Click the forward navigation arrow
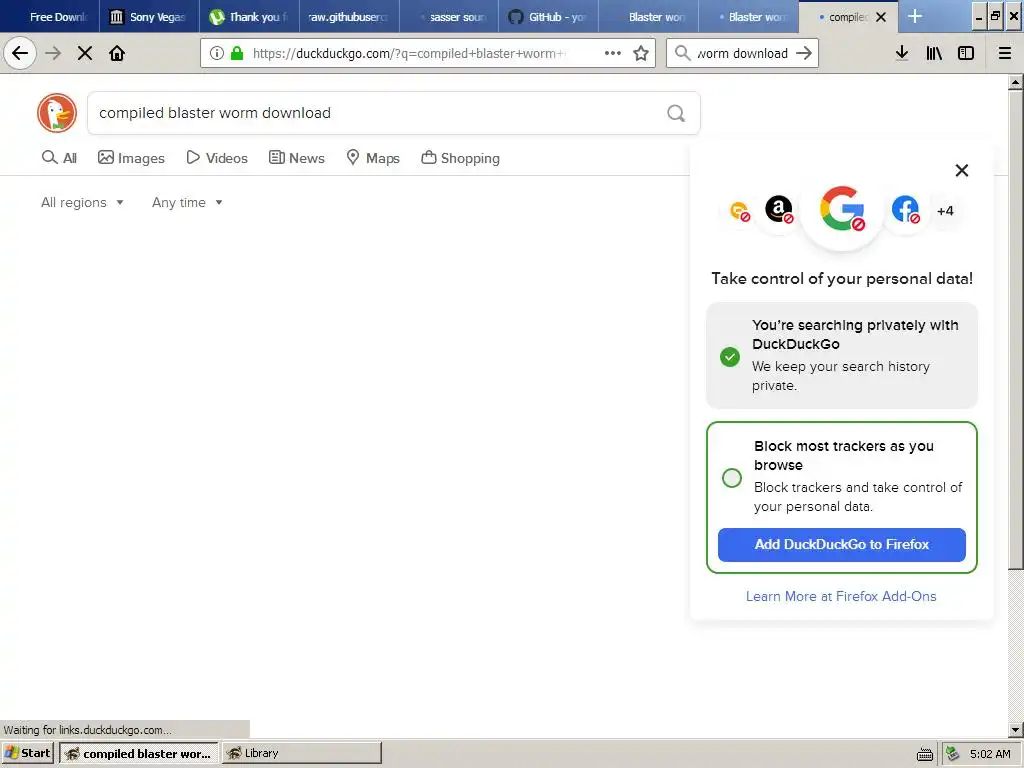This screenshot has width=1024, height=768. point(53,54)
